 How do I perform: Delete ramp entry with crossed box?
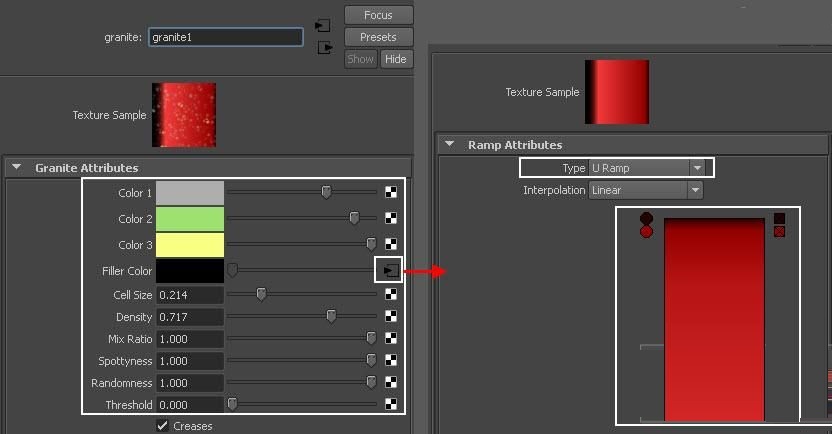[x=779, y=231]
